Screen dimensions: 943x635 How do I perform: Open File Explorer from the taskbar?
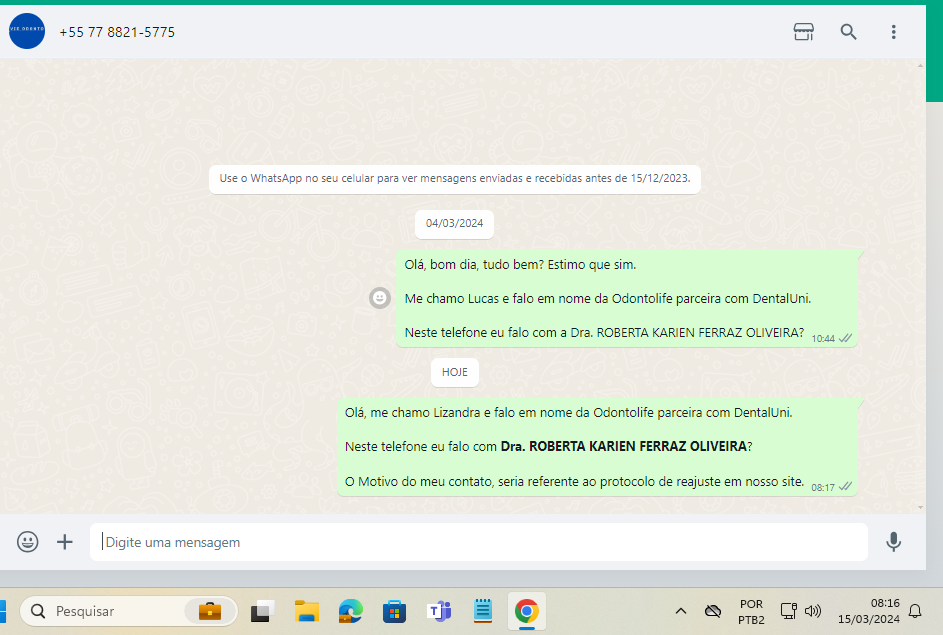pyautogui.click(x=306, y=611)
